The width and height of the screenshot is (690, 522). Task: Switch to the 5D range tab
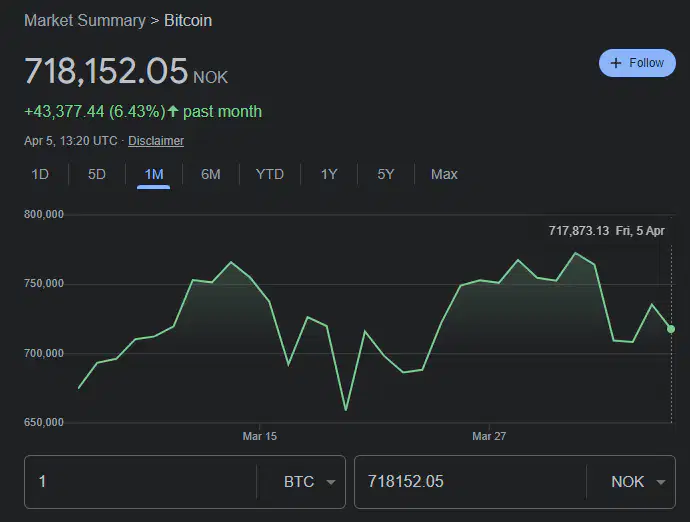point(97,174)
